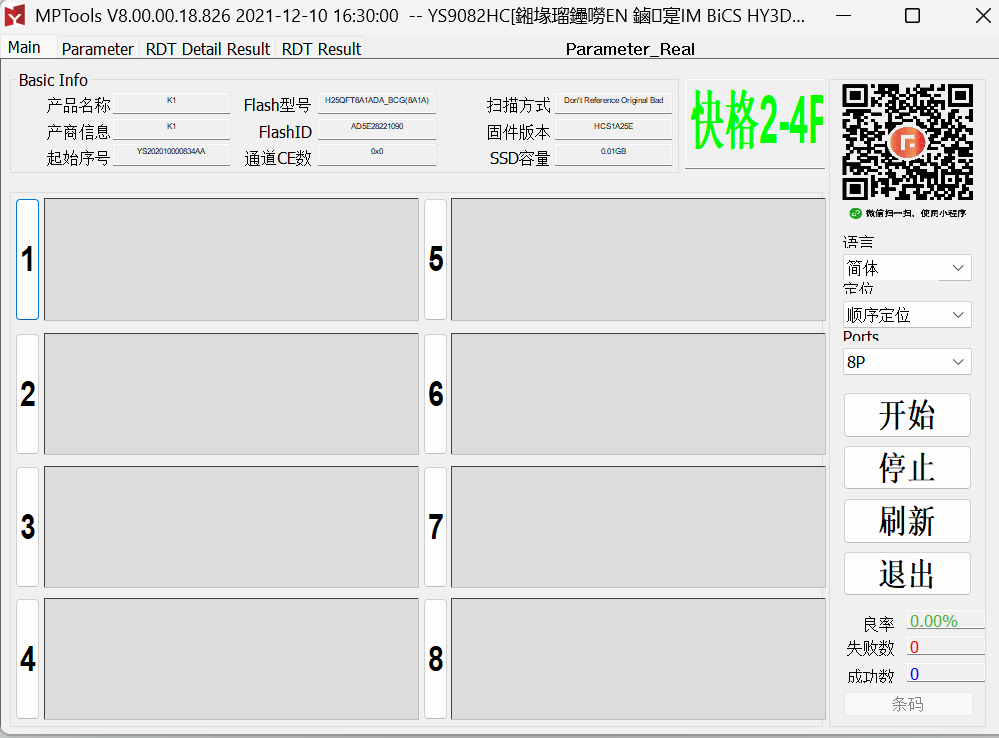Click the MPTools logo in the title bar
Viewport: 999px width, 738px height.
pyautogui.click(x=16, y=16)
